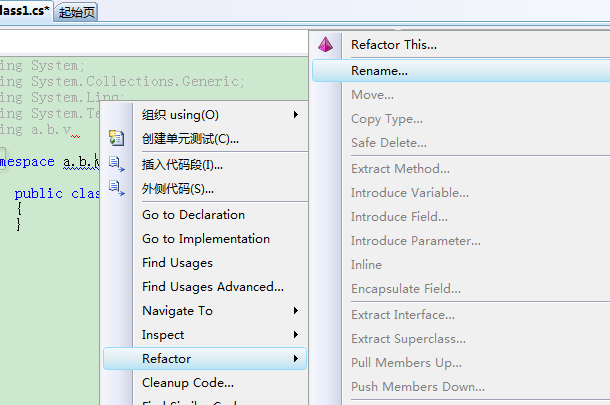Choose 插入代码段 menu item
The image size is (610, 405).
click(182, 164)
